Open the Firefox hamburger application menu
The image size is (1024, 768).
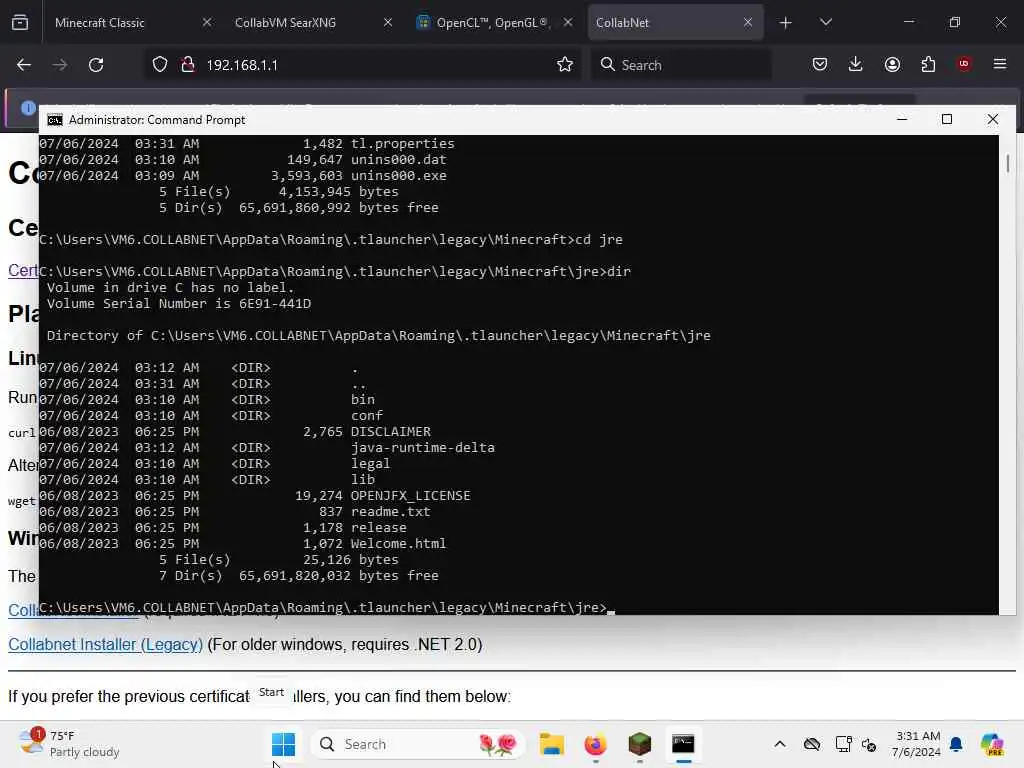tap(1000, 64)
